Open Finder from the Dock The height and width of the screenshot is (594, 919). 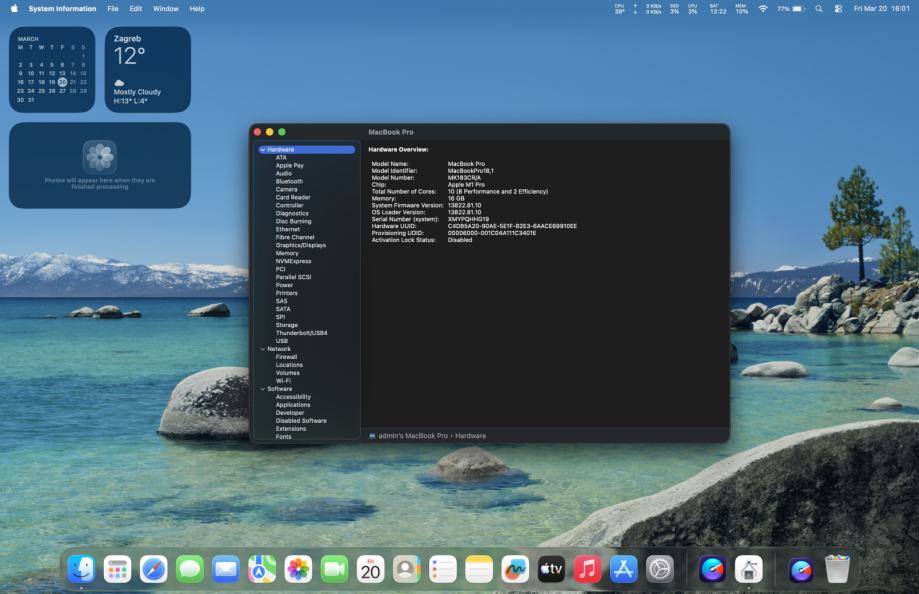click(x=82, y=569)
